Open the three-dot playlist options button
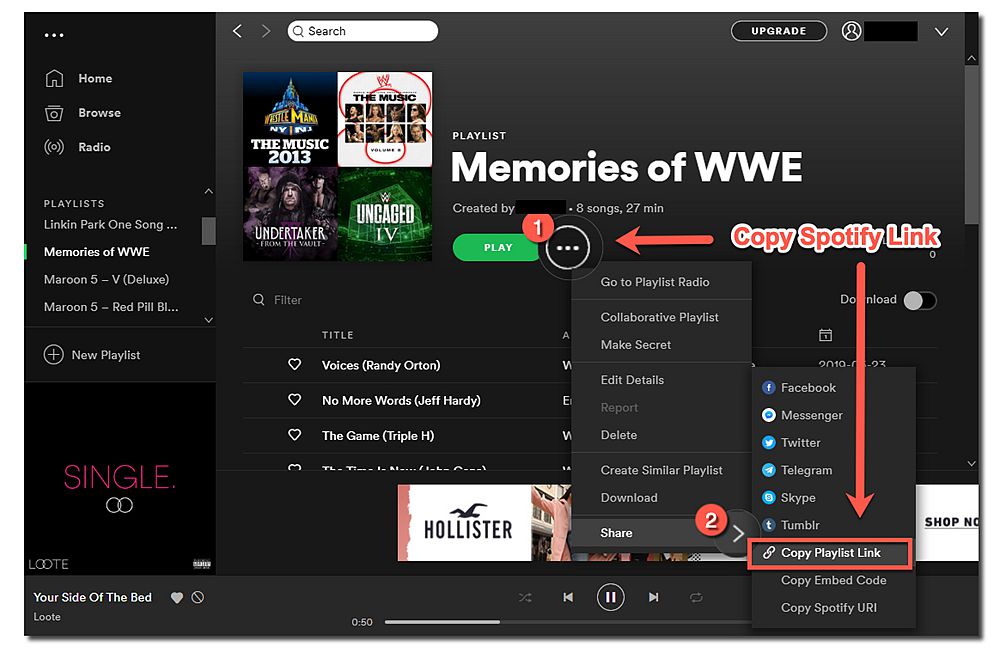The image size is (1000, 653). point(567,248)
